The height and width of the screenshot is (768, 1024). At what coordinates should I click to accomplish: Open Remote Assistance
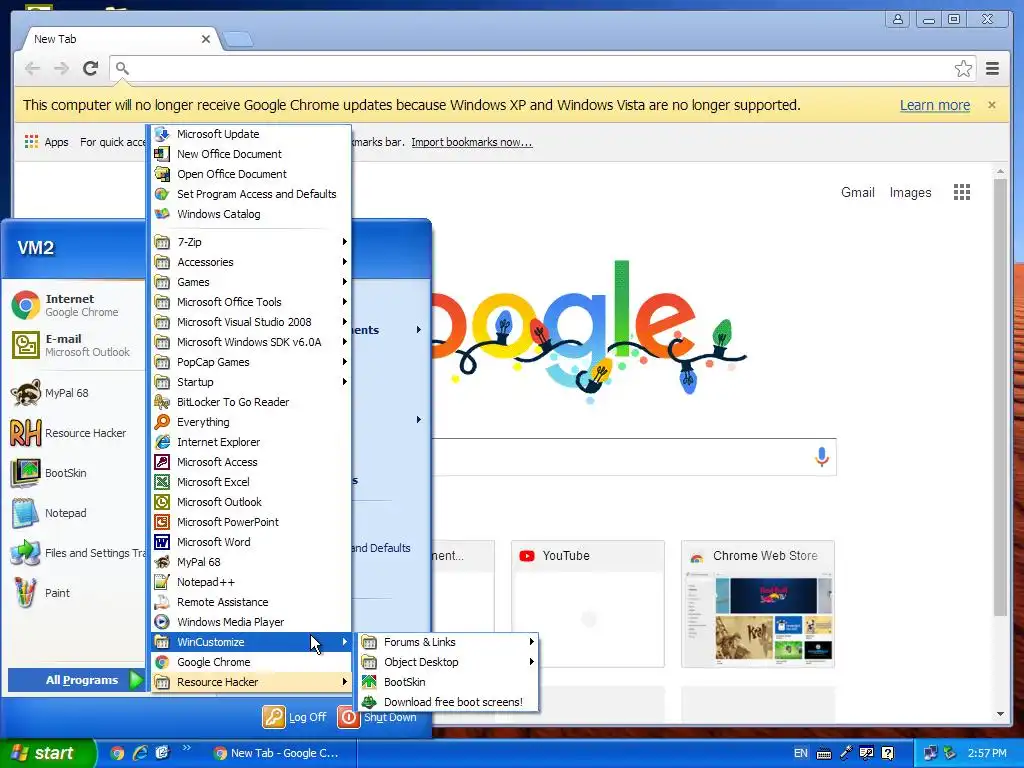[251, 602]
